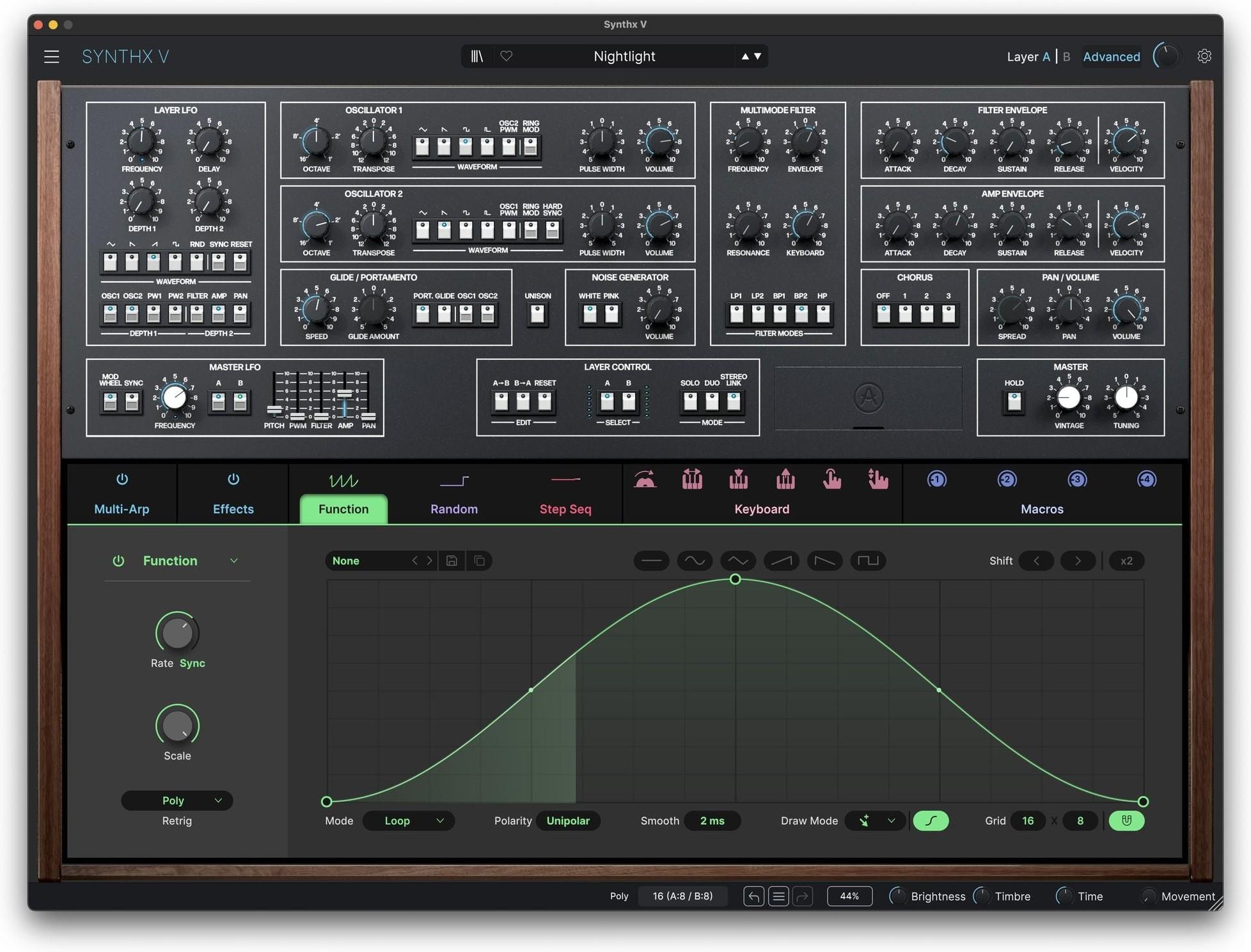Screen dimensions: 1251x952
Task: Toggle the Master Hold switch
Action: 1014,402
